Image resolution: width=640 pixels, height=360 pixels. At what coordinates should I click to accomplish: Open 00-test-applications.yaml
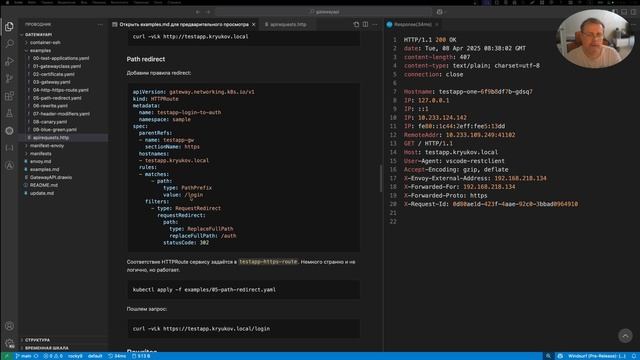coord(61,58)
